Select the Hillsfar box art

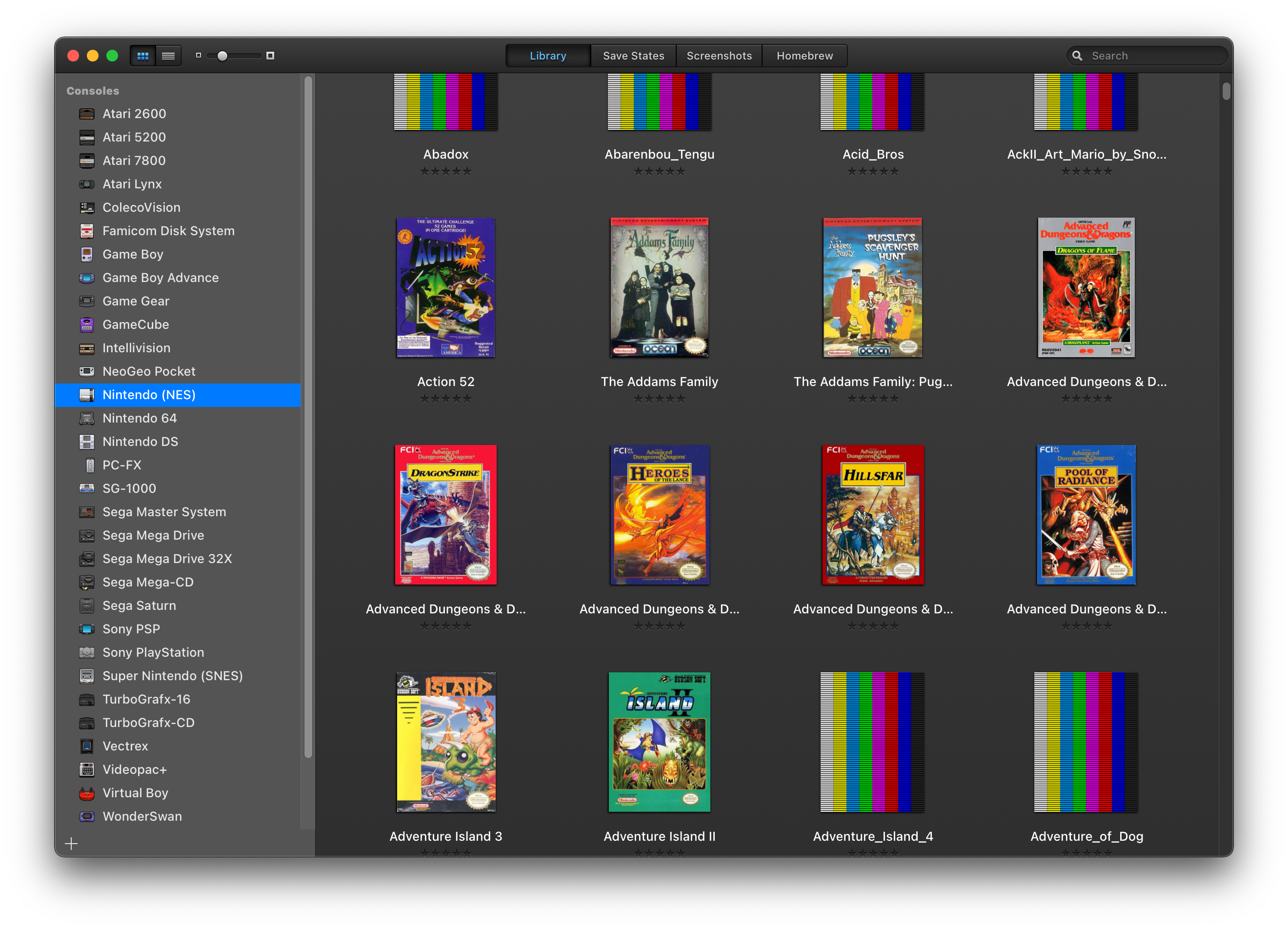click(x=873, y=514)
